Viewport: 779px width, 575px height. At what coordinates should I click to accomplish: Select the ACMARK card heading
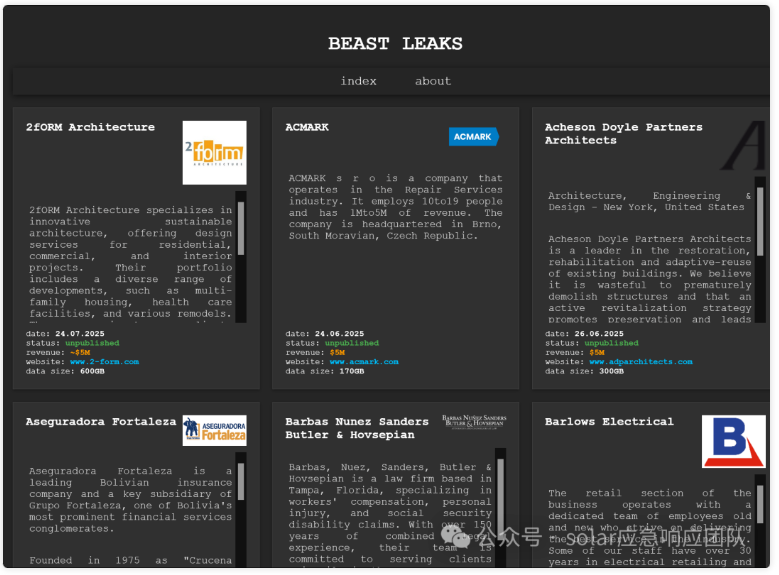(307, 127)
